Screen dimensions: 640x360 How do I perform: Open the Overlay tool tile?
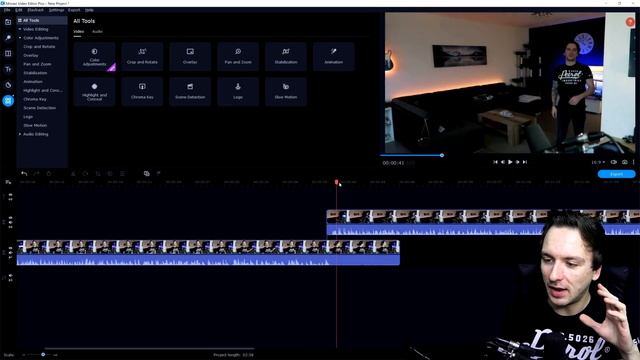190,57
